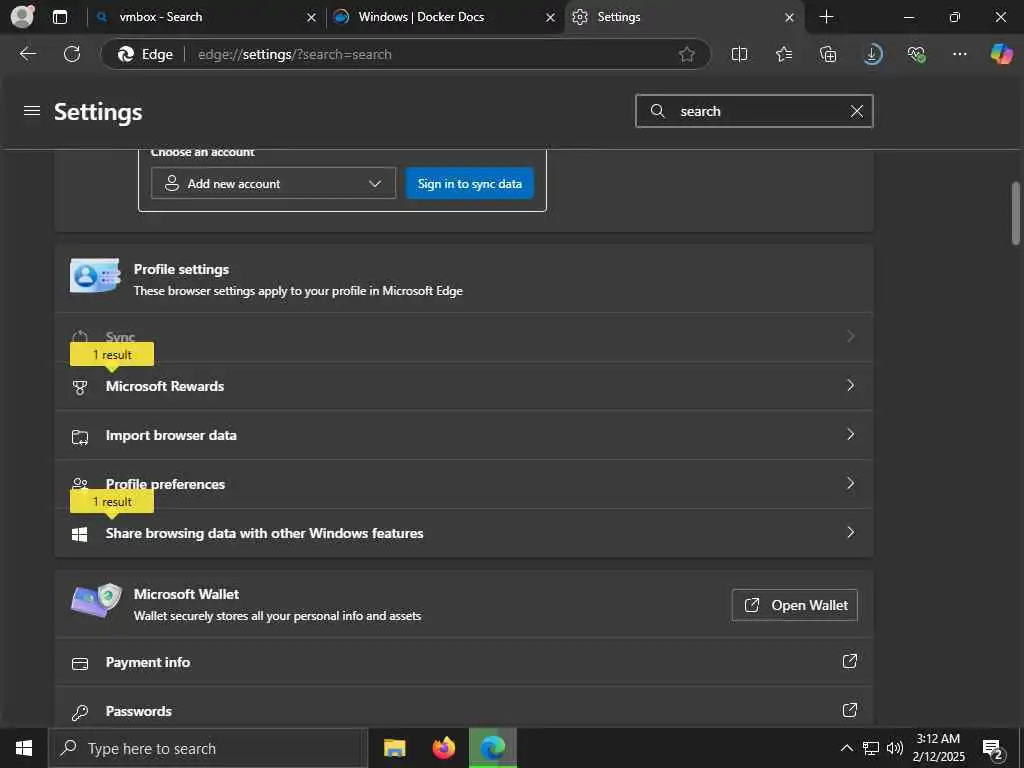Clear the settings search with X

[x=856, y=111]
